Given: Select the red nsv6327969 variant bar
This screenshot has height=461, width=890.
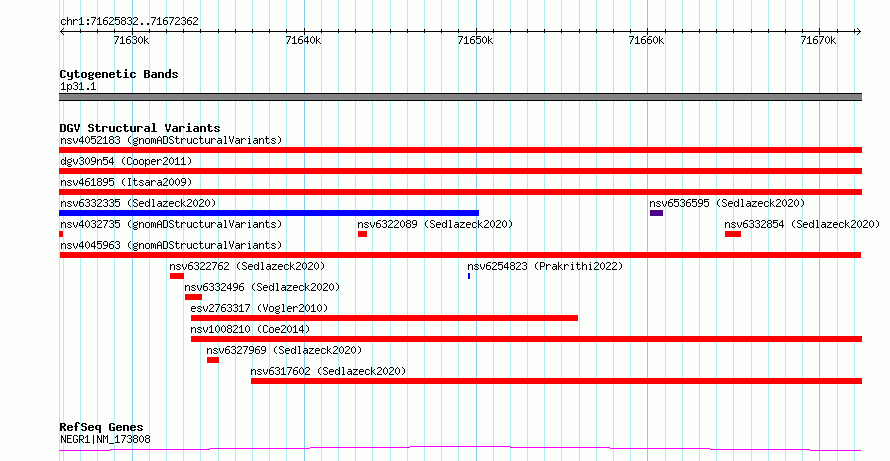Looking at the screenshot, I should click(x=213, y=360).
